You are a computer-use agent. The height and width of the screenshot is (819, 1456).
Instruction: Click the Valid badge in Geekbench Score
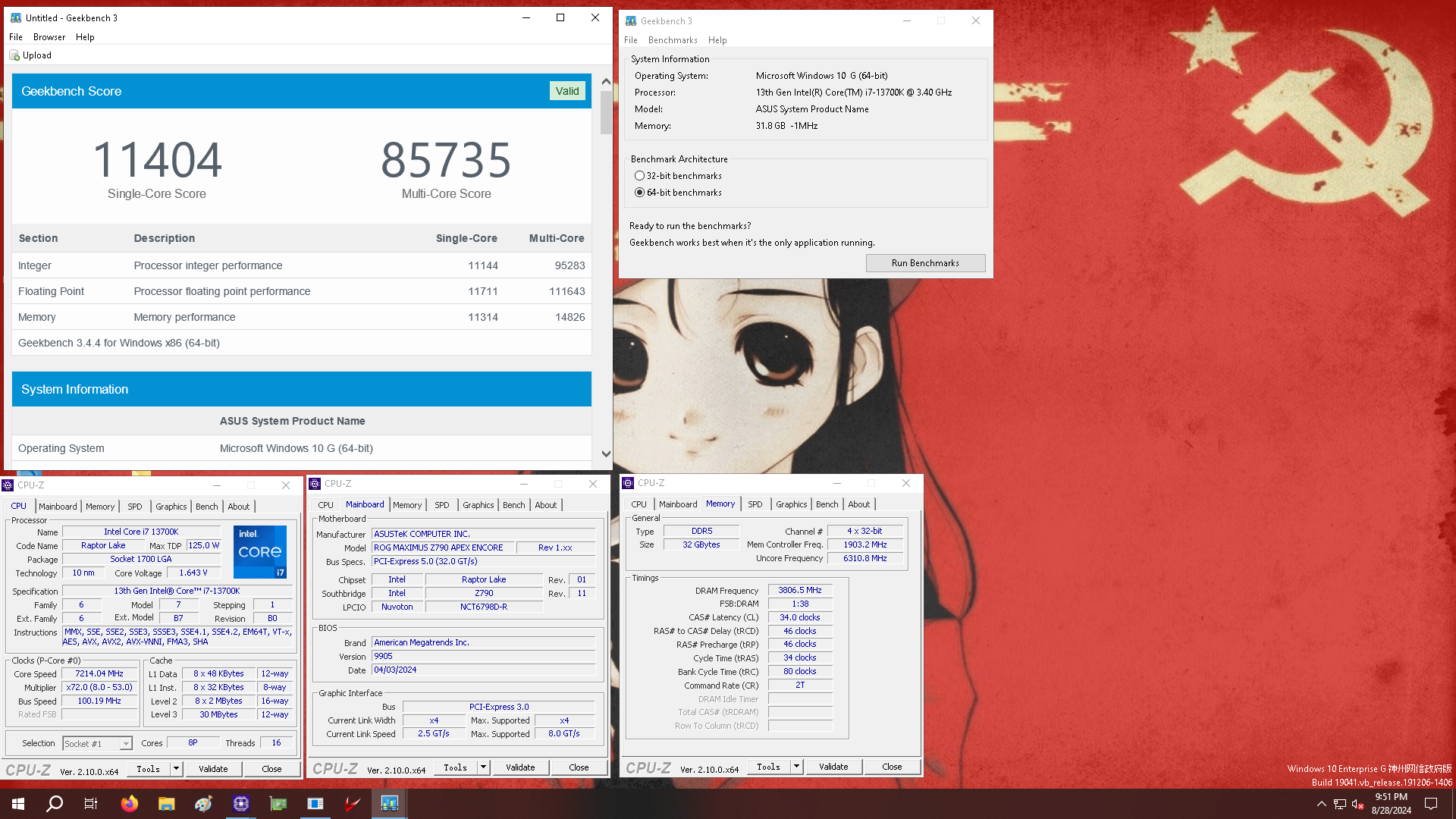(x=567, y=91)
